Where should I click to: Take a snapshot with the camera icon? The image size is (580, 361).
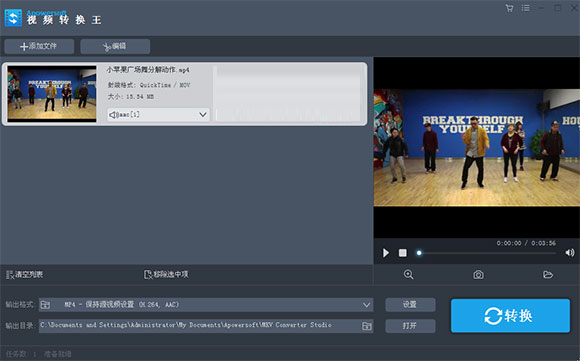(x=478, y=274)
